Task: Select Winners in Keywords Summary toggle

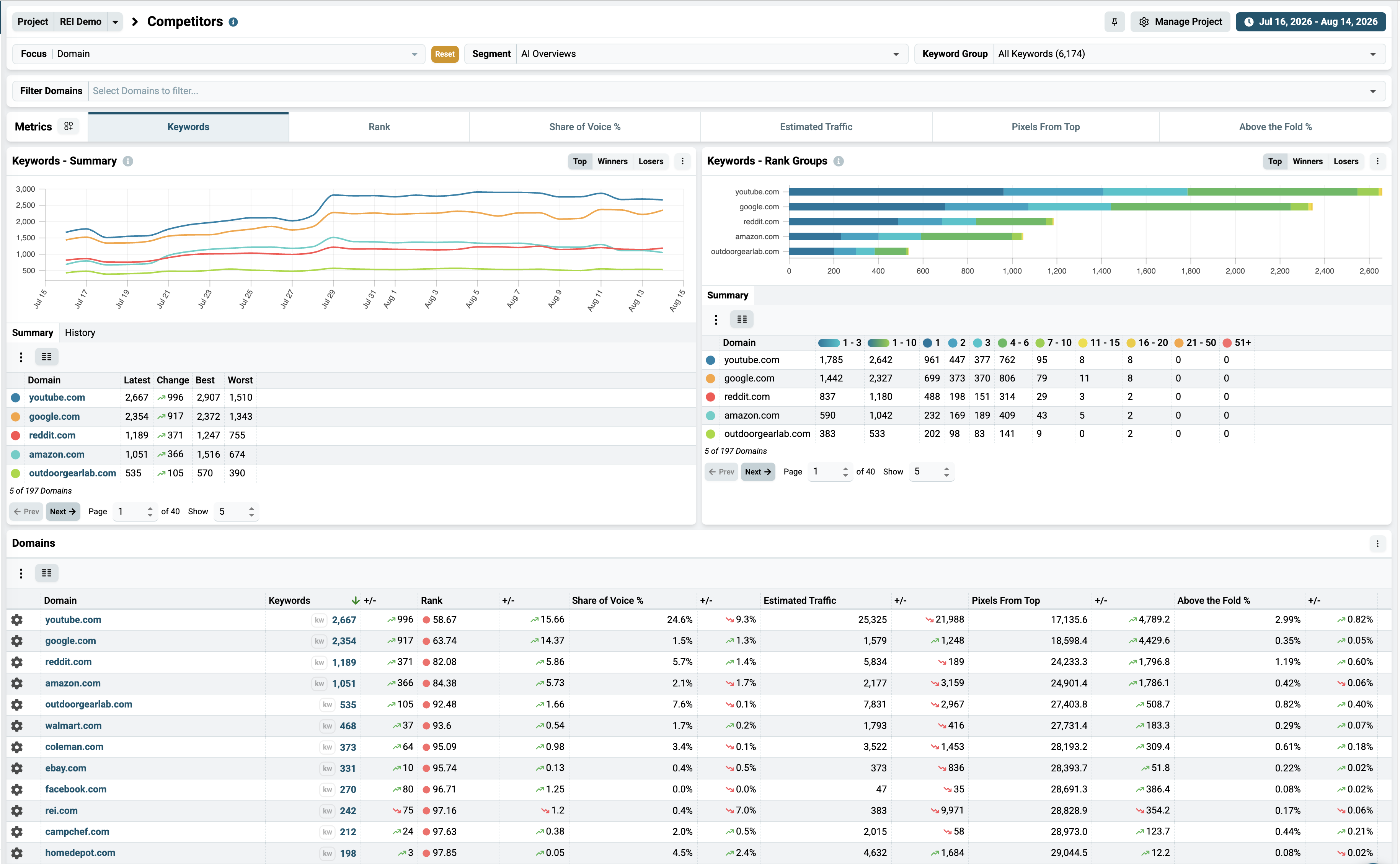Action: 612,161
